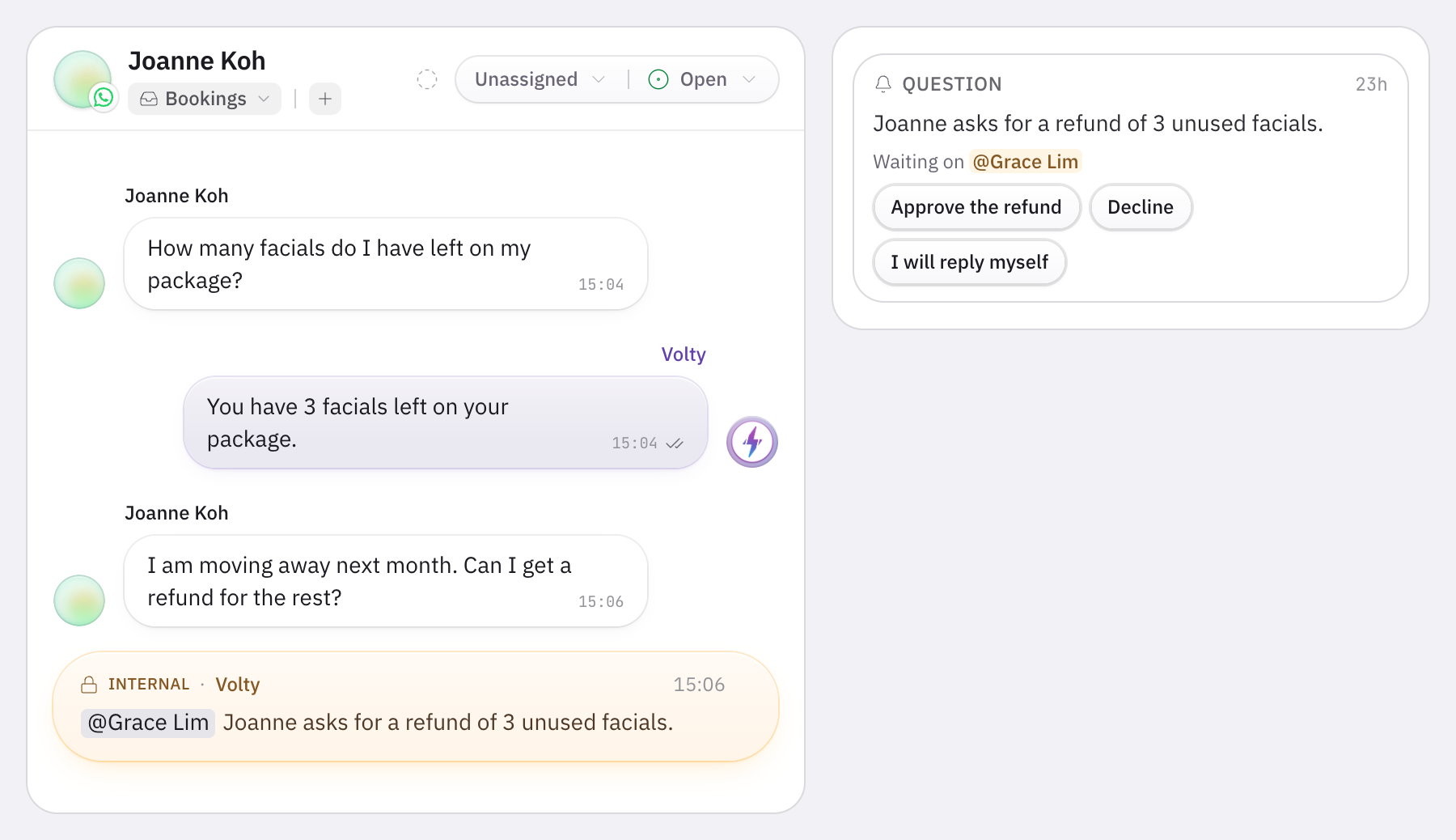
Task: Click avatar beside the refund request message
Action: pyautogui.click(x=79, y=600)
